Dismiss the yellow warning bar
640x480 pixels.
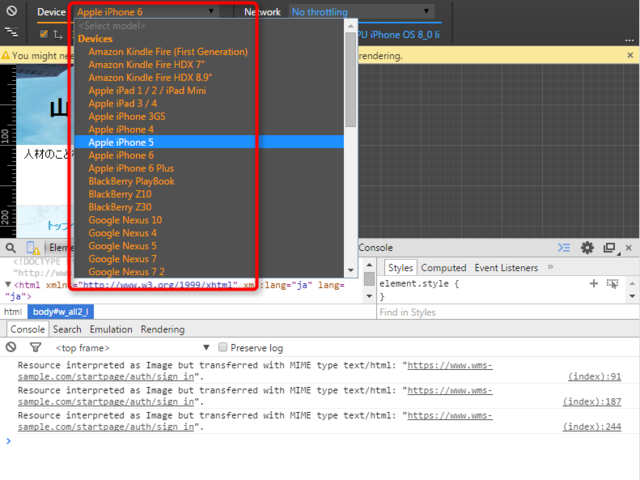pos(630,55)
